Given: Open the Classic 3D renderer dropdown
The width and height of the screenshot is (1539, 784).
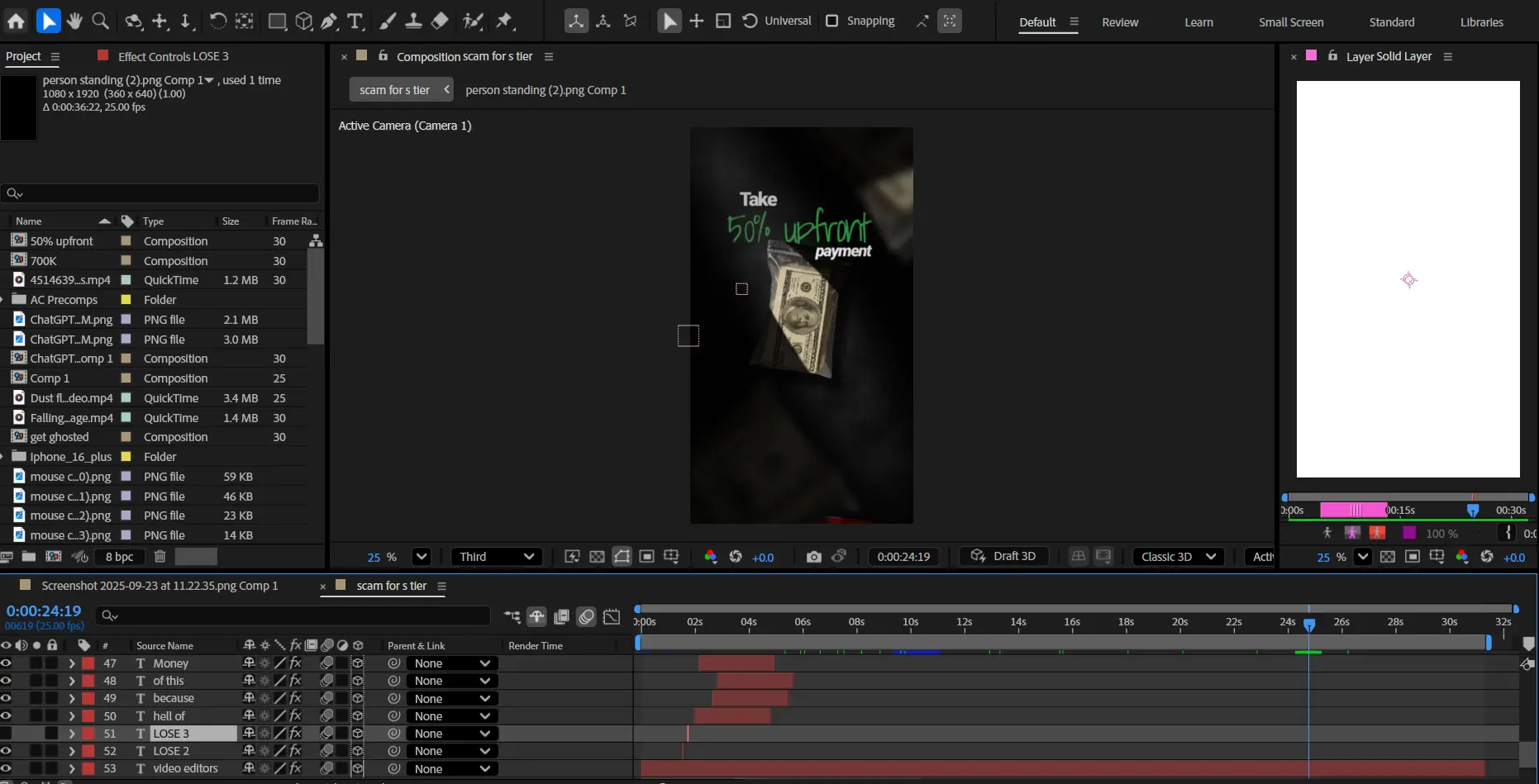Looking at the screenshot, I should (x=1178, y=557).
